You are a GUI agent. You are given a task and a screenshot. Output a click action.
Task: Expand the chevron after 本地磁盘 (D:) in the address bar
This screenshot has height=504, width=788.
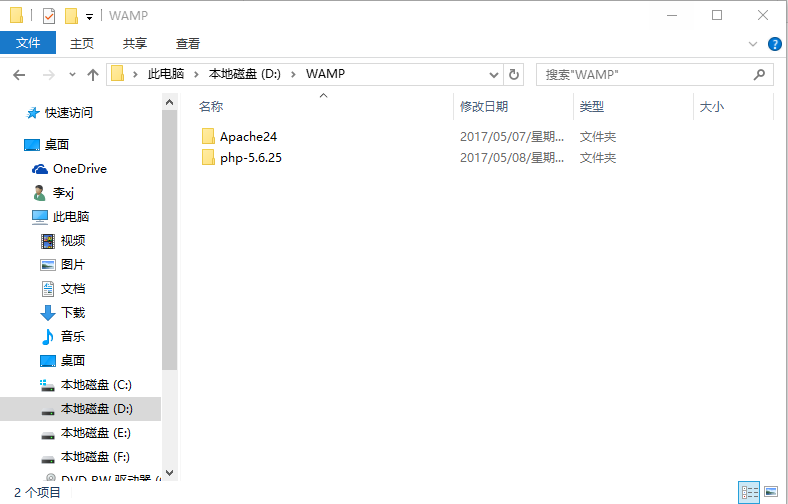[x=293, y=74]
